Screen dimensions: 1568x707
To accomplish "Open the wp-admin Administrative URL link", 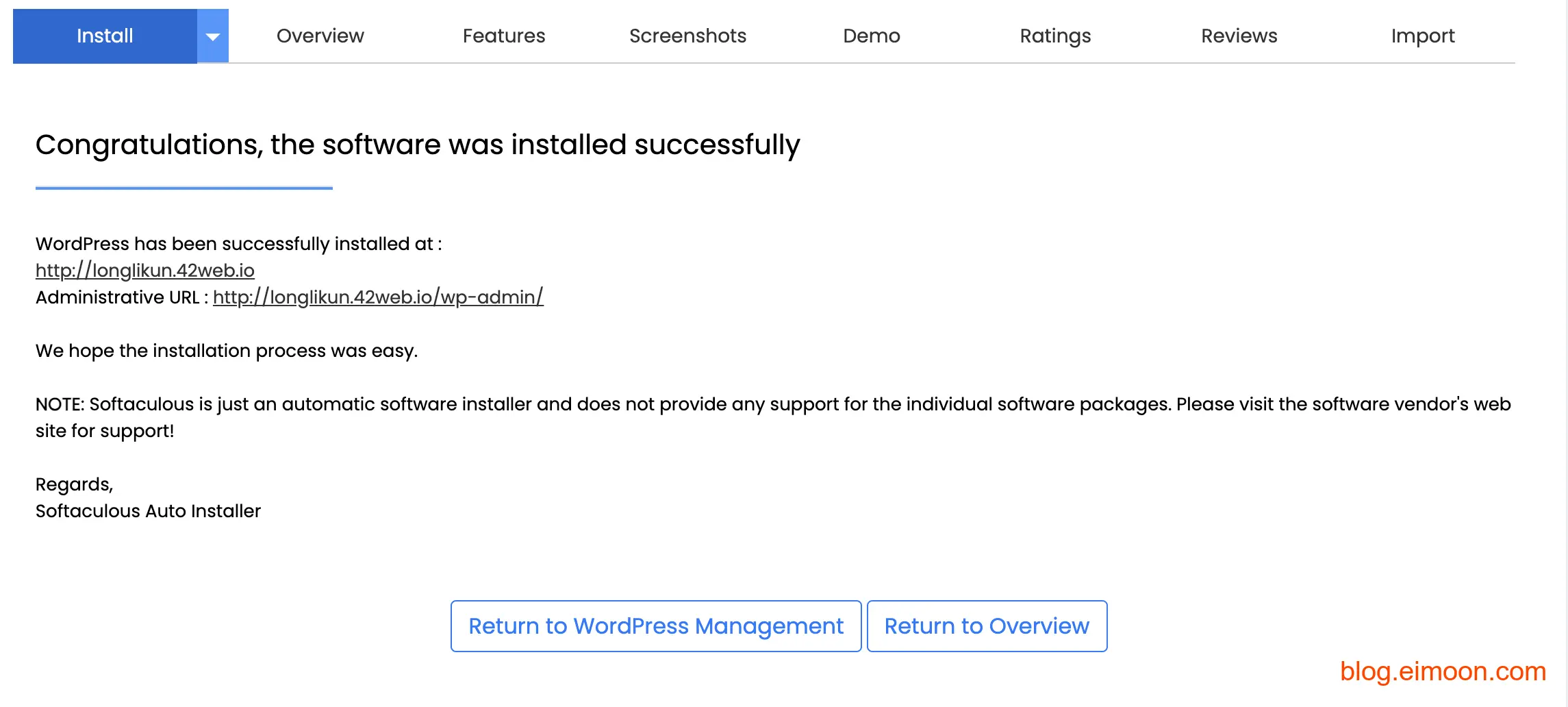I will click(378, 297).
